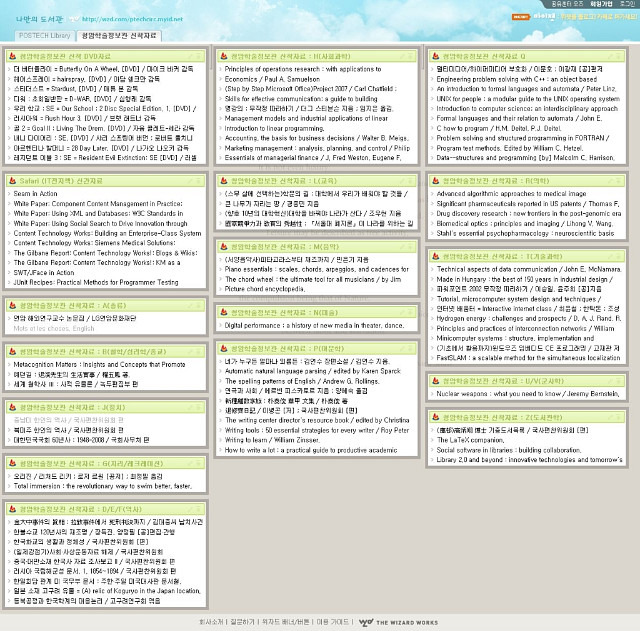Image resolution: width=640 pixels, height=631 pixels.
Task: Click the 위자드 배너/버튼 footer link
Action: [x=286, y=622]
